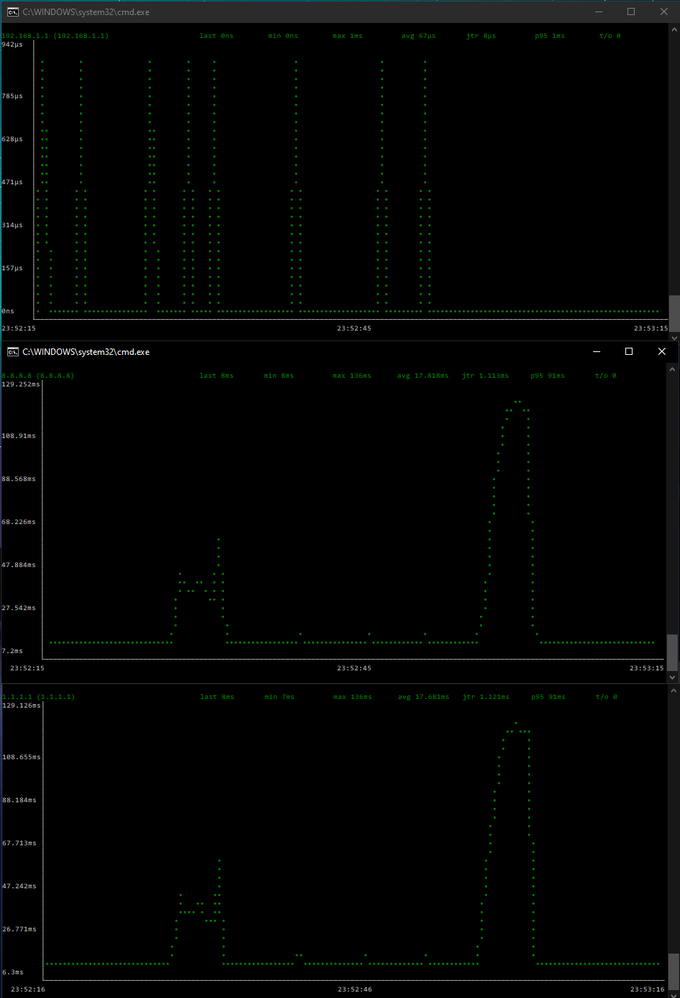Minimize the second cmd.exe window
Screen dimensions: 680x998
click(597, 351)
